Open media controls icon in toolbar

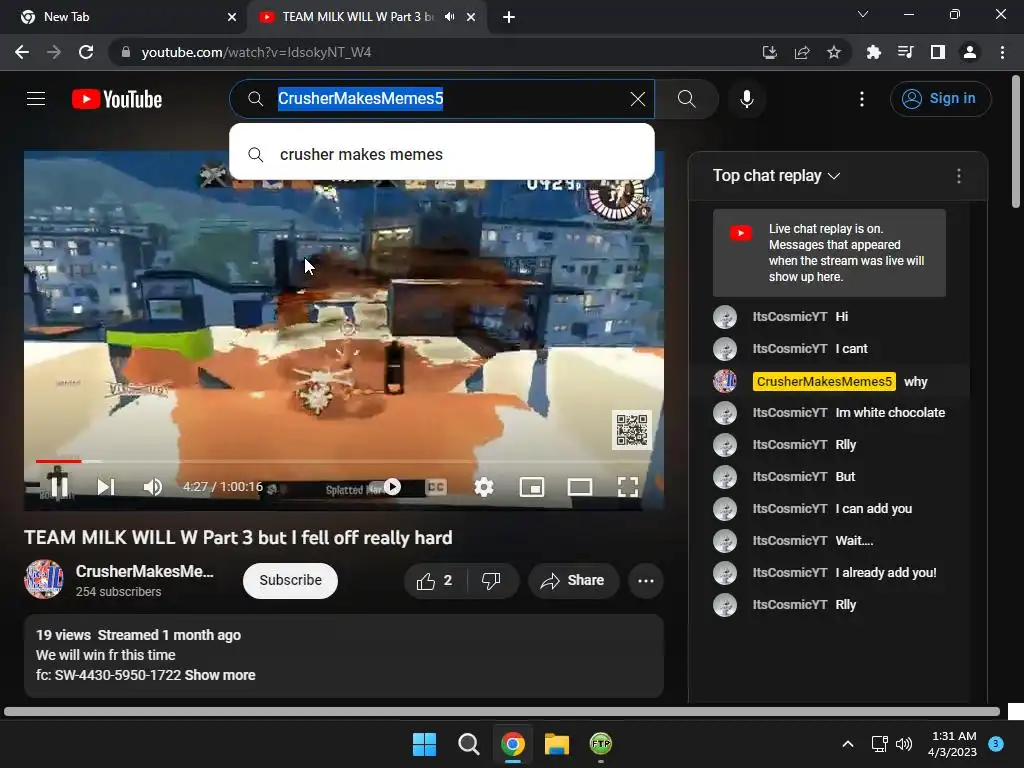[905, 52]
